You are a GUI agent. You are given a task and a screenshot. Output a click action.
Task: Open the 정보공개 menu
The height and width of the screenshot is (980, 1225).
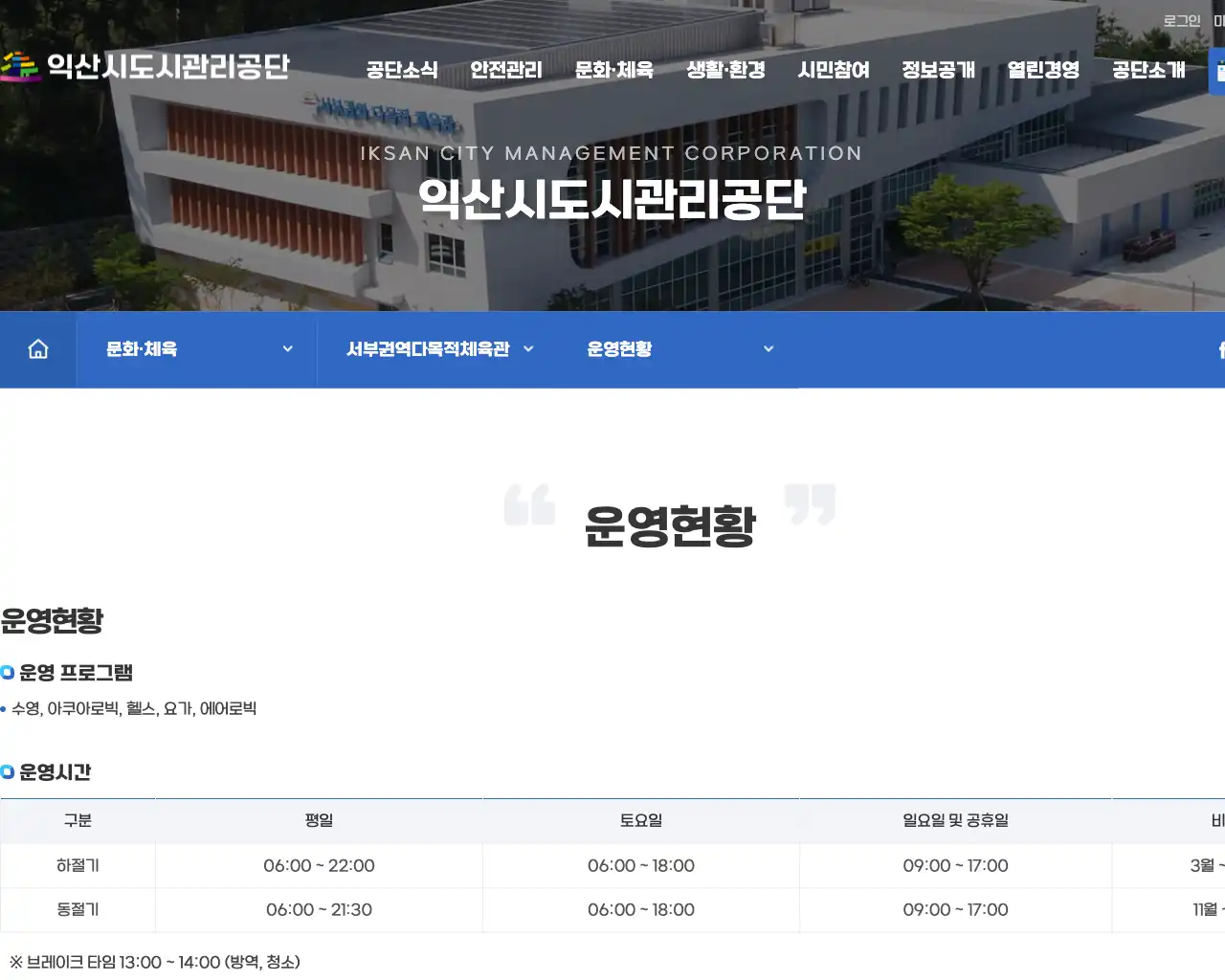939,70
